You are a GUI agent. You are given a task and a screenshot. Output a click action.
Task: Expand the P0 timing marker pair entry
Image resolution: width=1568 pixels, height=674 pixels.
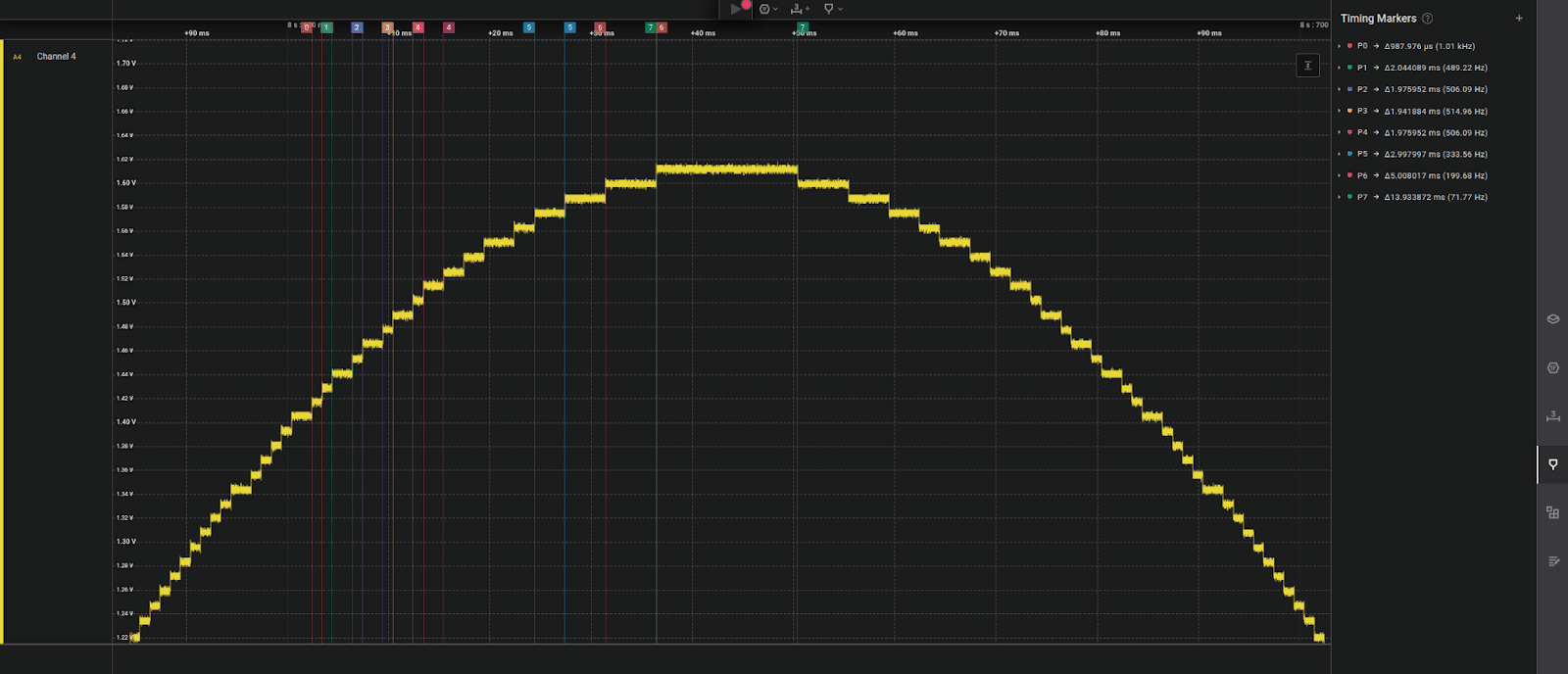pyautogui.click(x=1340, y=46)
